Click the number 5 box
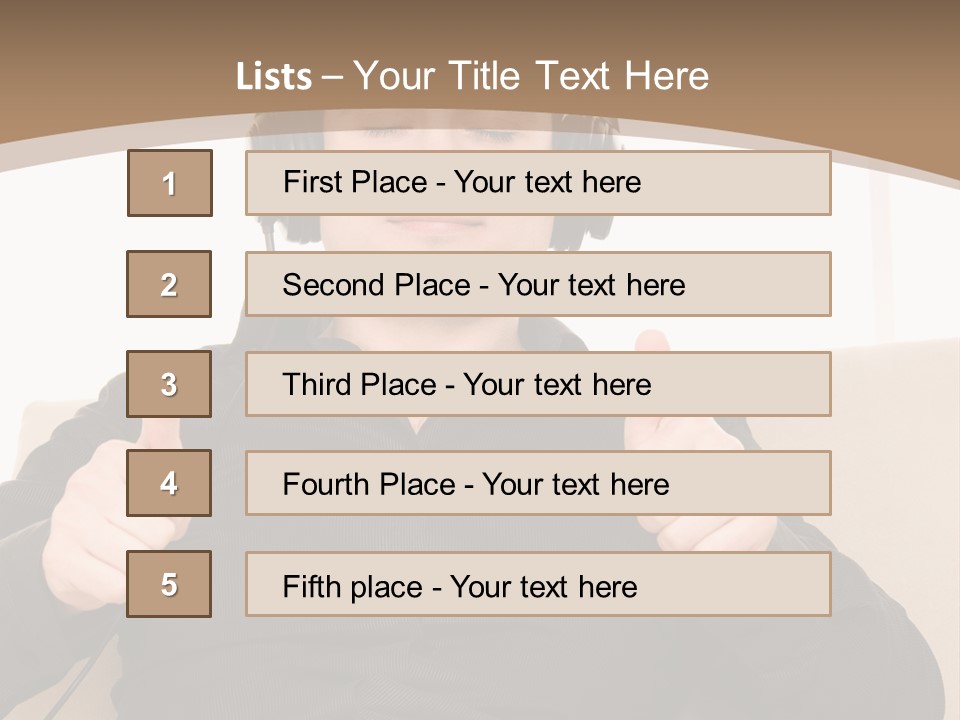Viewport: 960px width, 720px height. point(169,584)
